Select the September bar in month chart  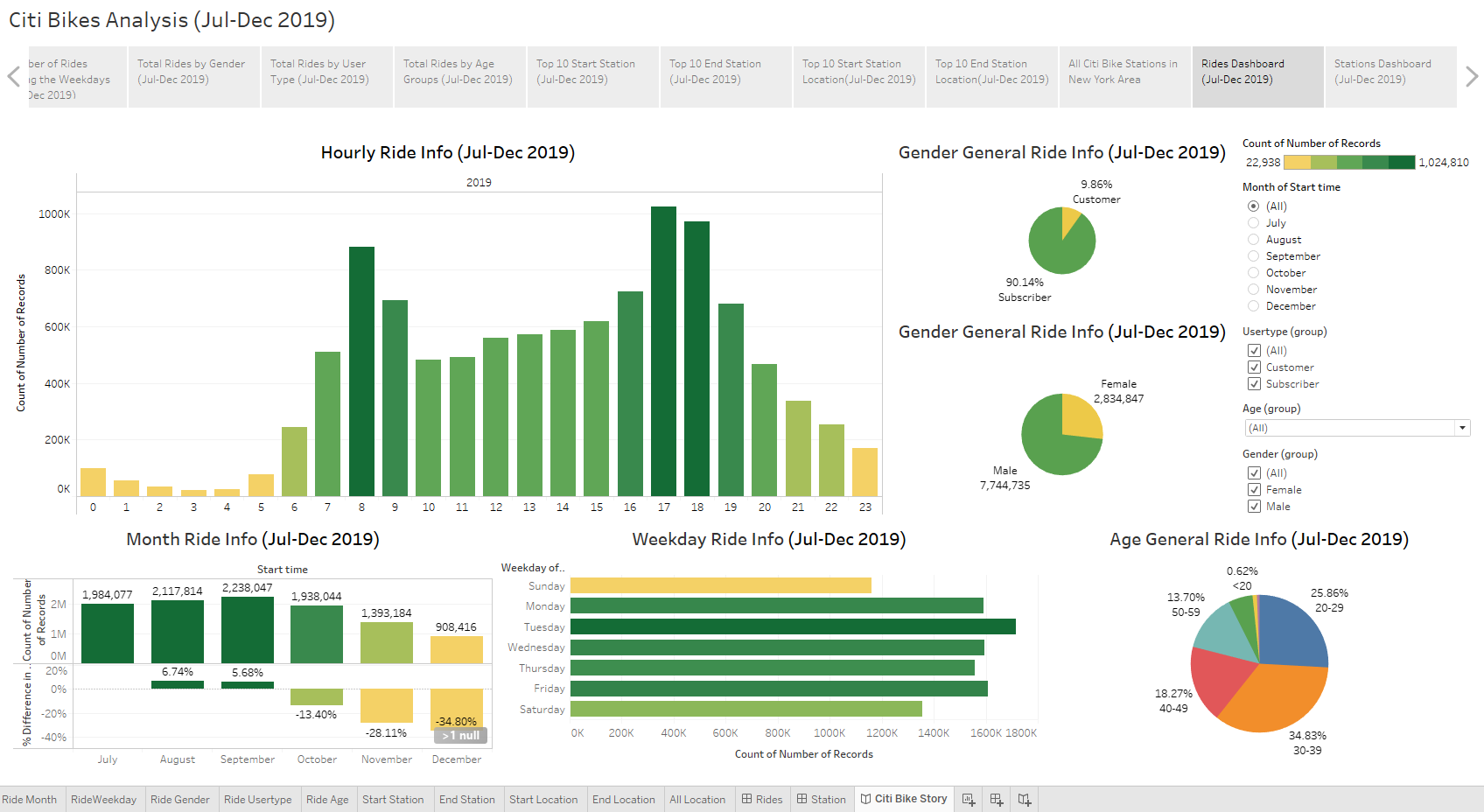coord(248,630)
